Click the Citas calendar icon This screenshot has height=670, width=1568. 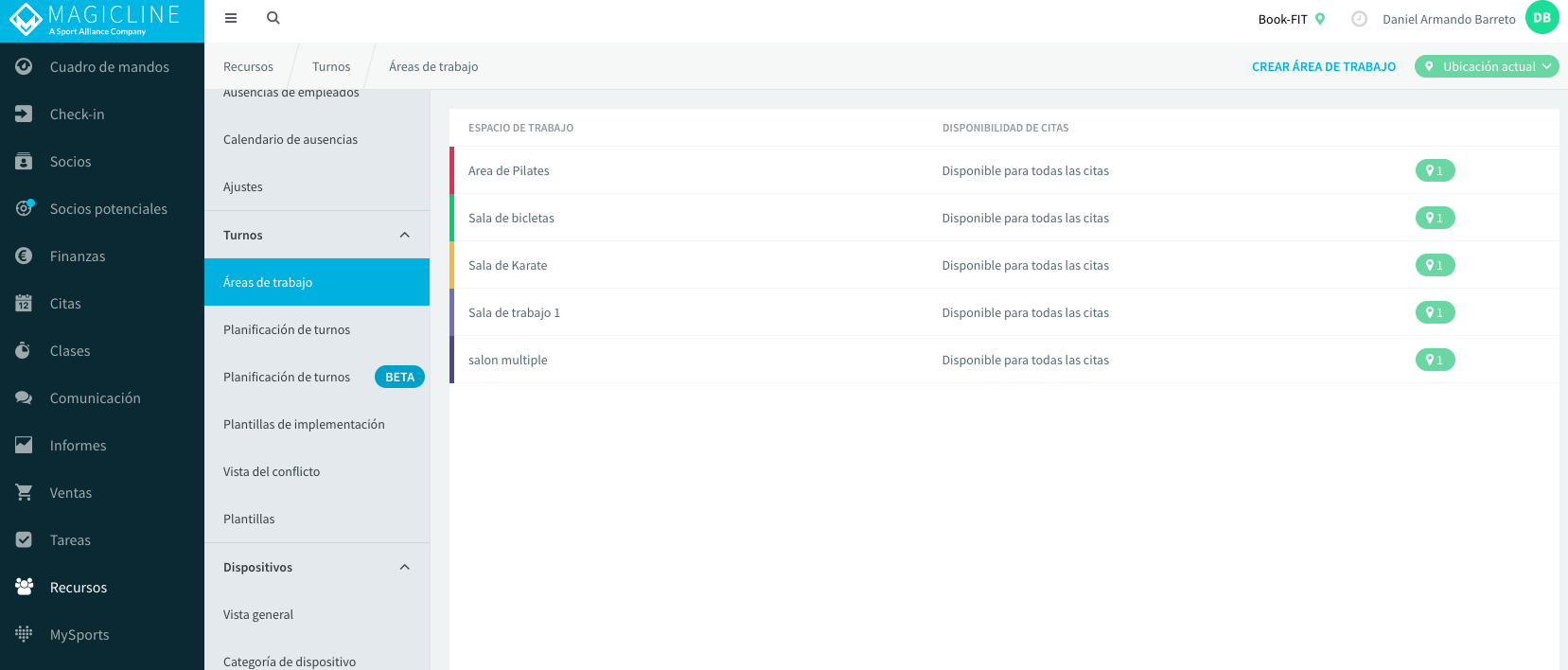click(x=24, y=303)
